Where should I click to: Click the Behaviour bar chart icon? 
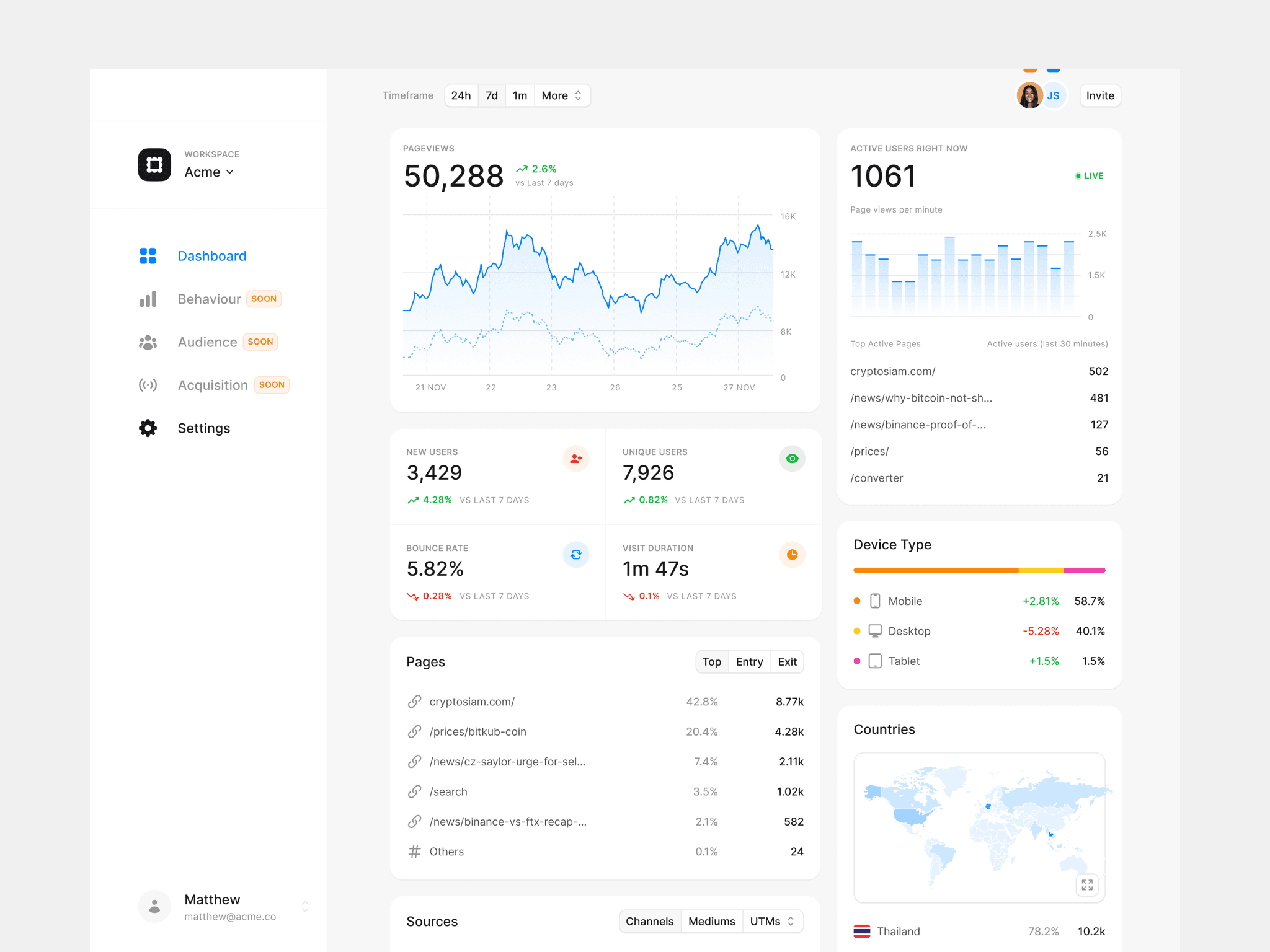pos(148,299)
